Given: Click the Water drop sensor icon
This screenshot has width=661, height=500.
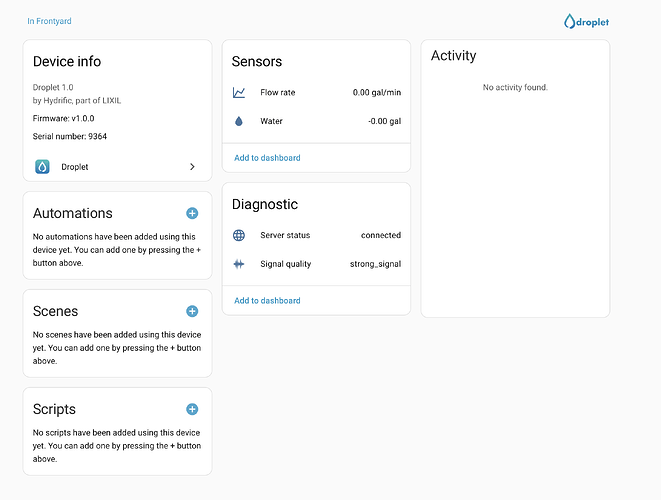Looking at the screenshot, I should [x=239, y=121].
